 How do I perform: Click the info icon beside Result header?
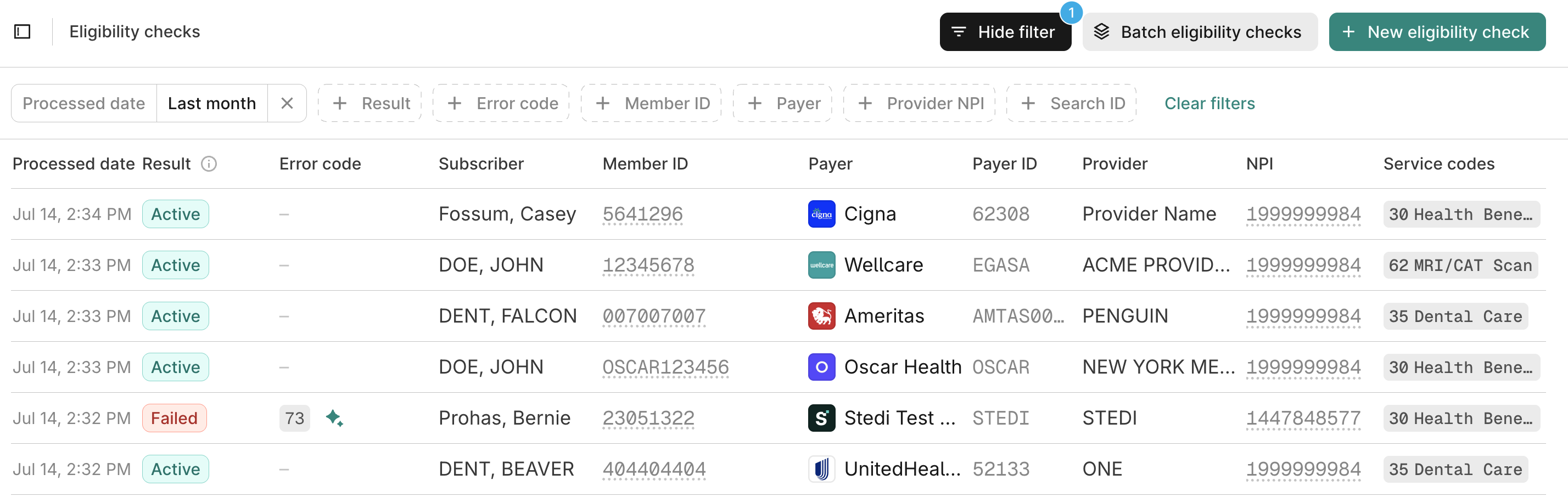[x=209, y=163]
